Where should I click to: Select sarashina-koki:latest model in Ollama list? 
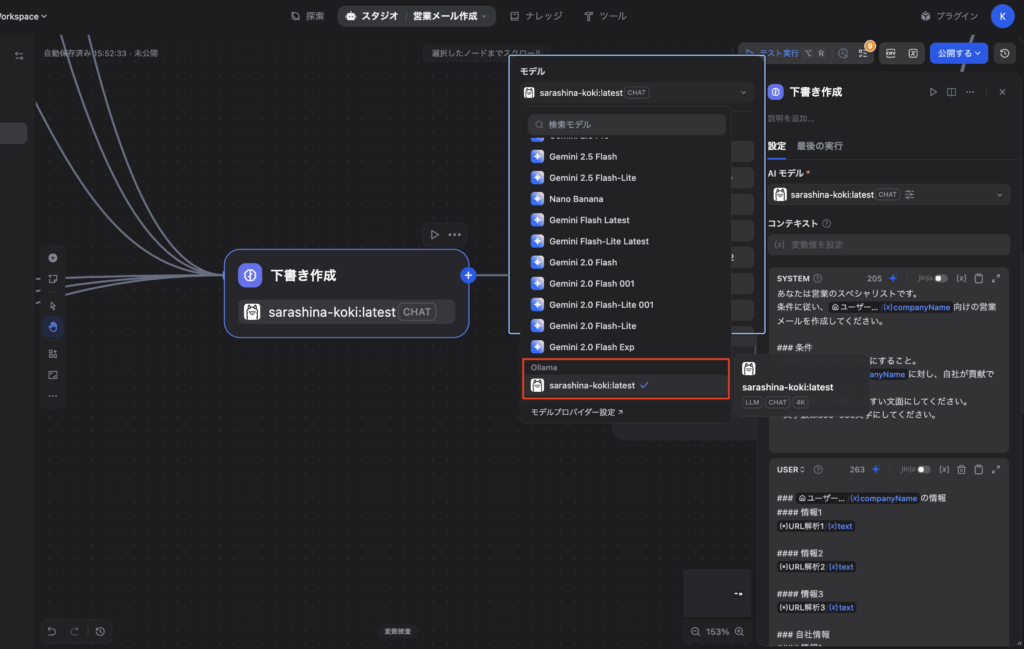point(592,386)
